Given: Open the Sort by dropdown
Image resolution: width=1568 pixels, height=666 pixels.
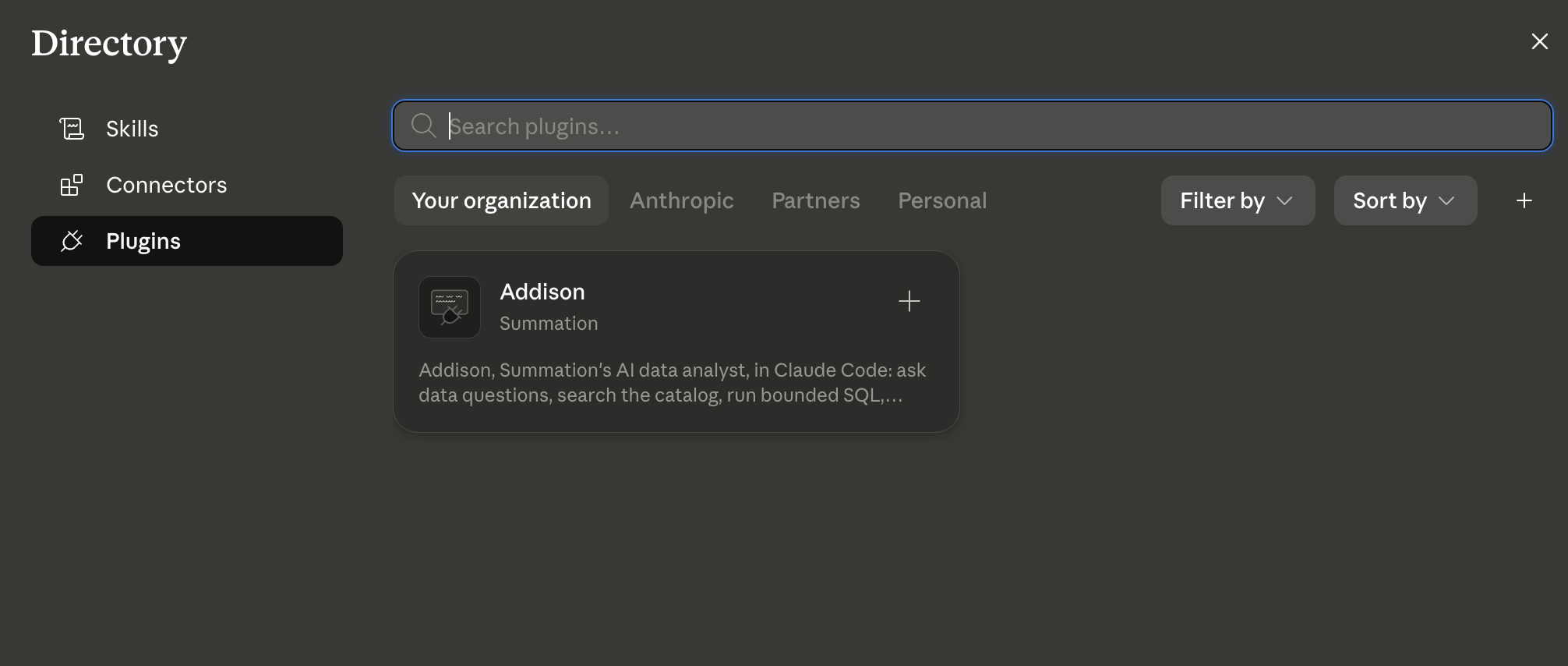Looking at the screenshot, I should pyautogui.click(x=1405, y=200).
